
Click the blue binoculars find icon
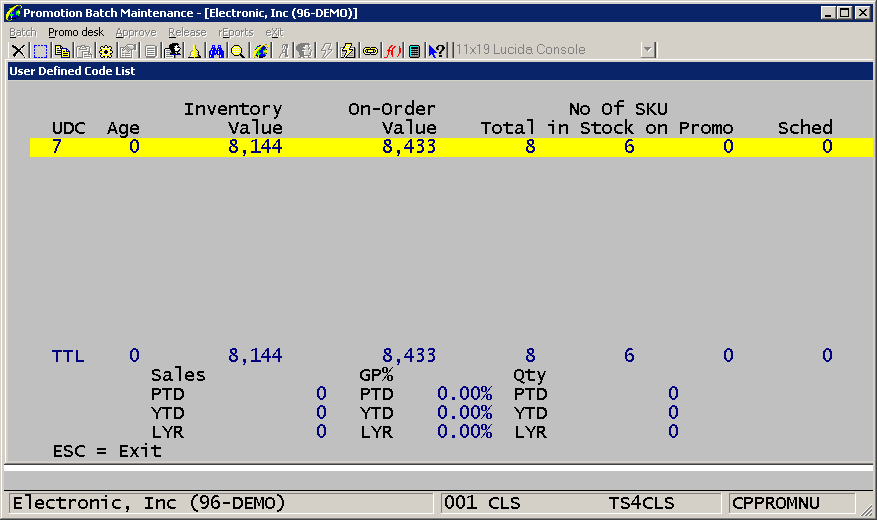coord(216,51)
